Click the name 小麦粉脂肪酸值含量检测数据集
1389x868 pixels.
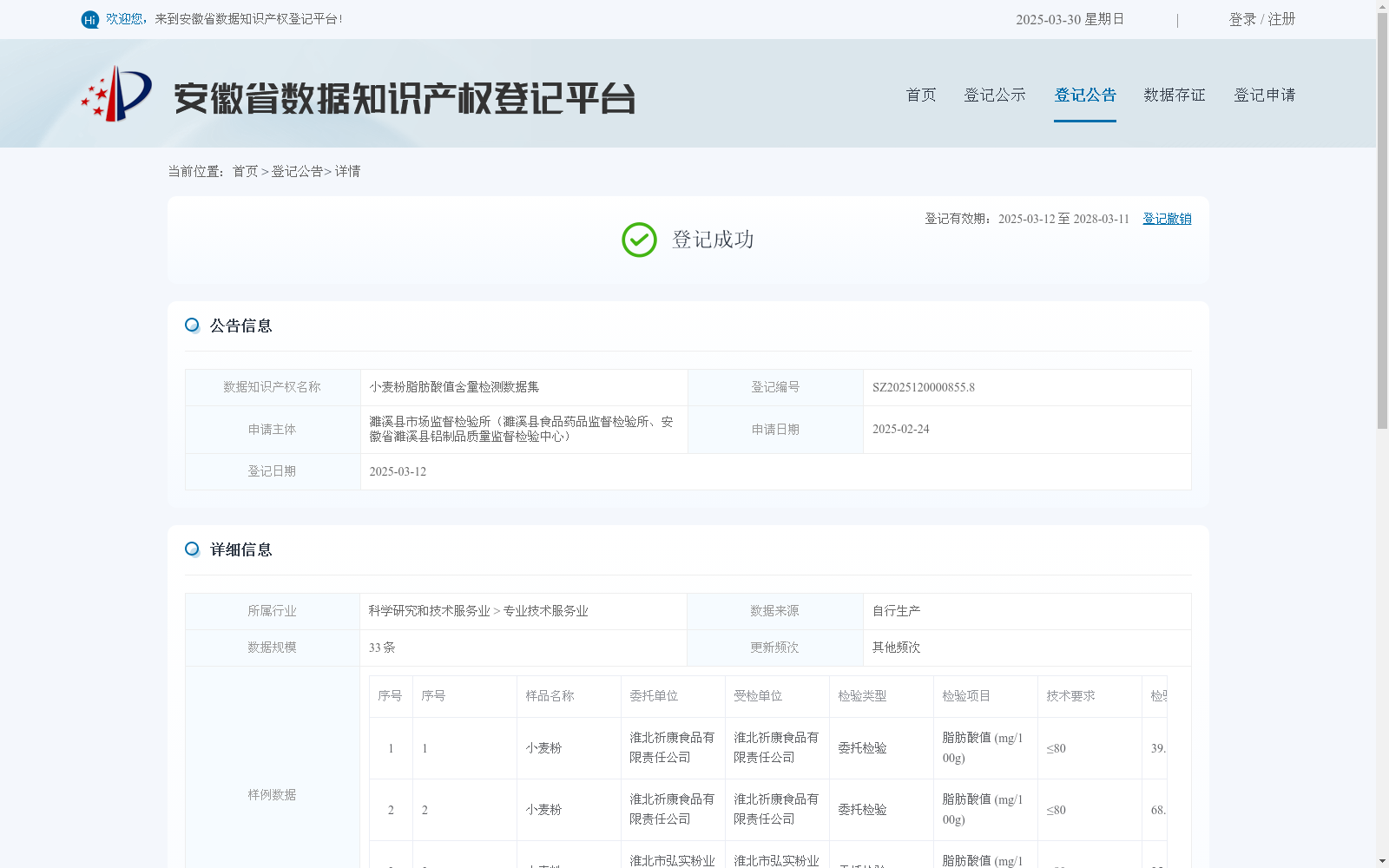click(454, 387)
